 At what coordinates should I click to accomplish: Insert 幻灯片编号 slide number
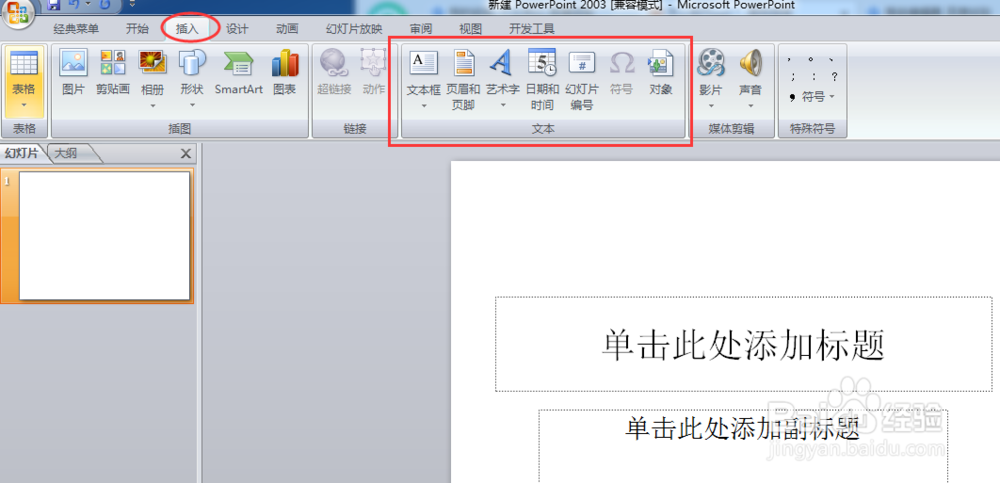(x=582, y=80)
